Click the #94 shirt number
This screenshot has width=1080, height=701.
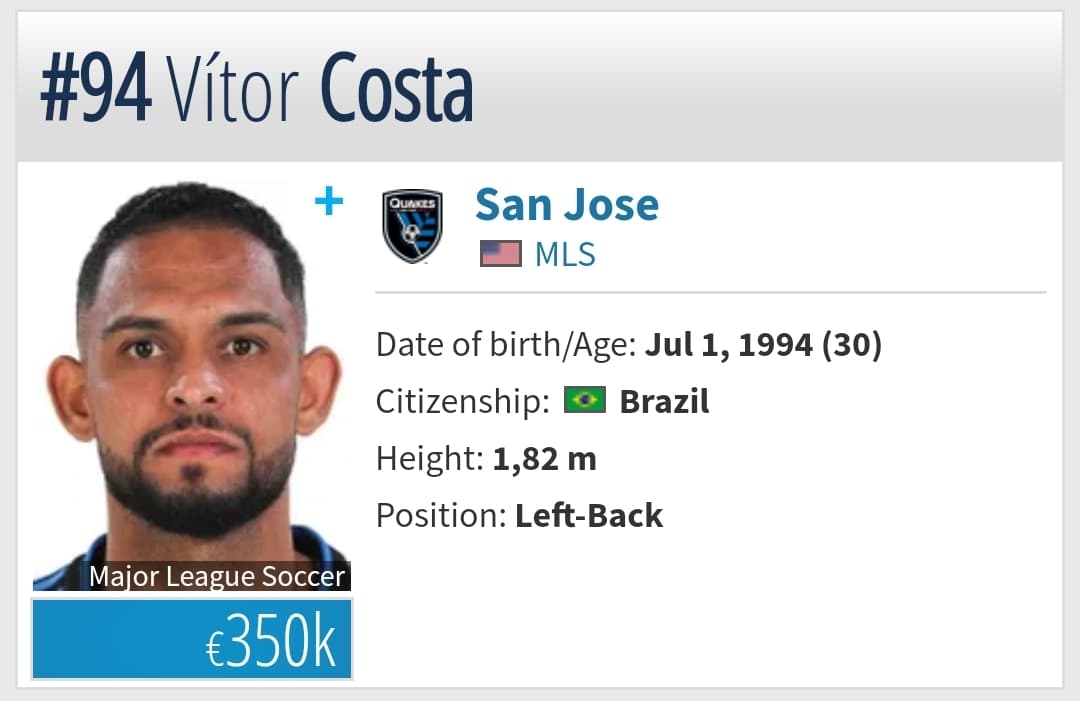pos(96,88)
